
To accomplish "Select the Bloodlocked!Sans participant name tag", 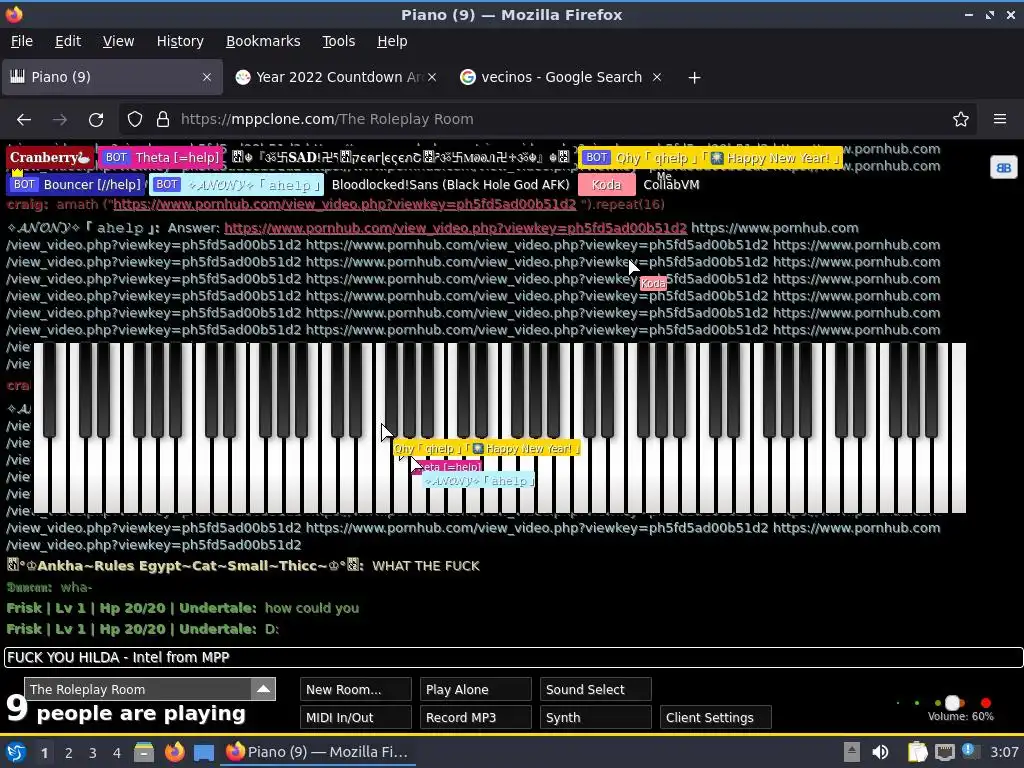I will [451, 185].
